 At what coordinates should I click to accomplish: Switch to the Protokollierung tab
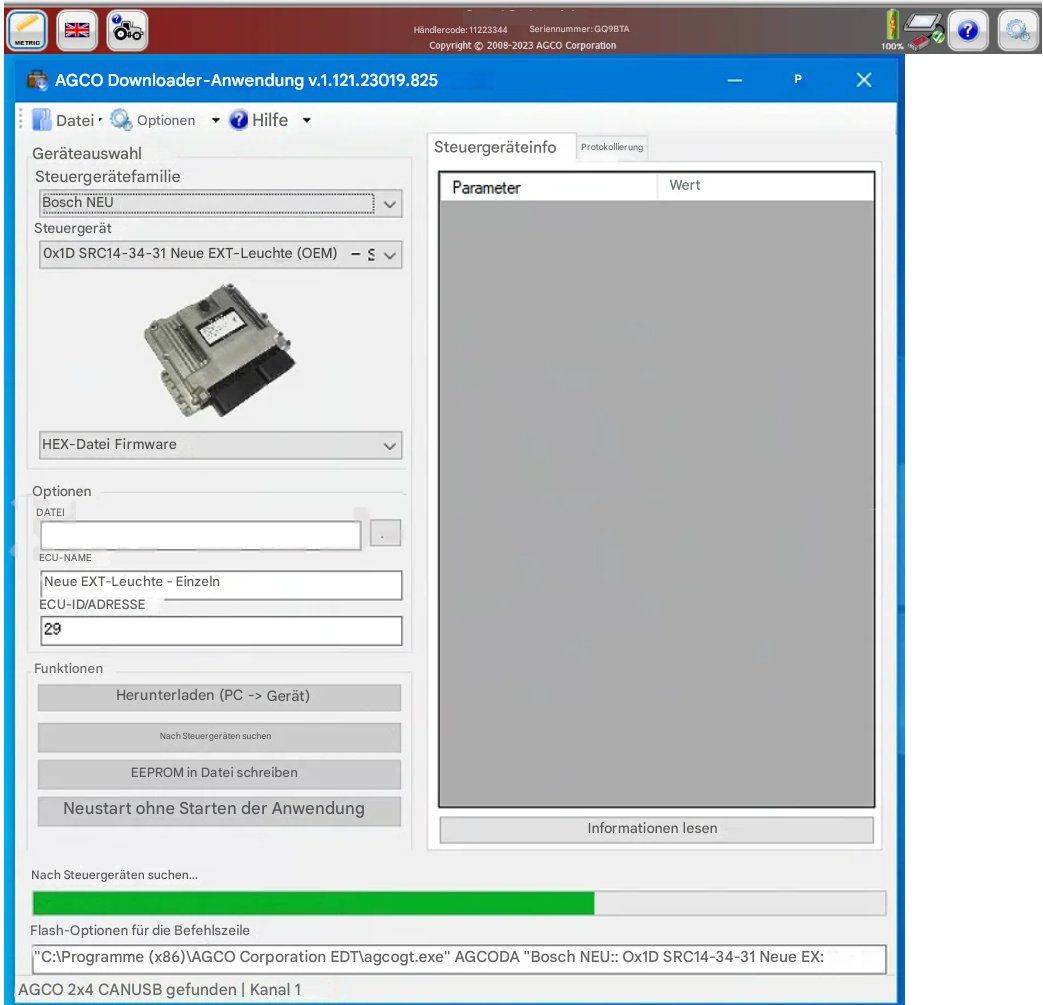tap(612, 147)
